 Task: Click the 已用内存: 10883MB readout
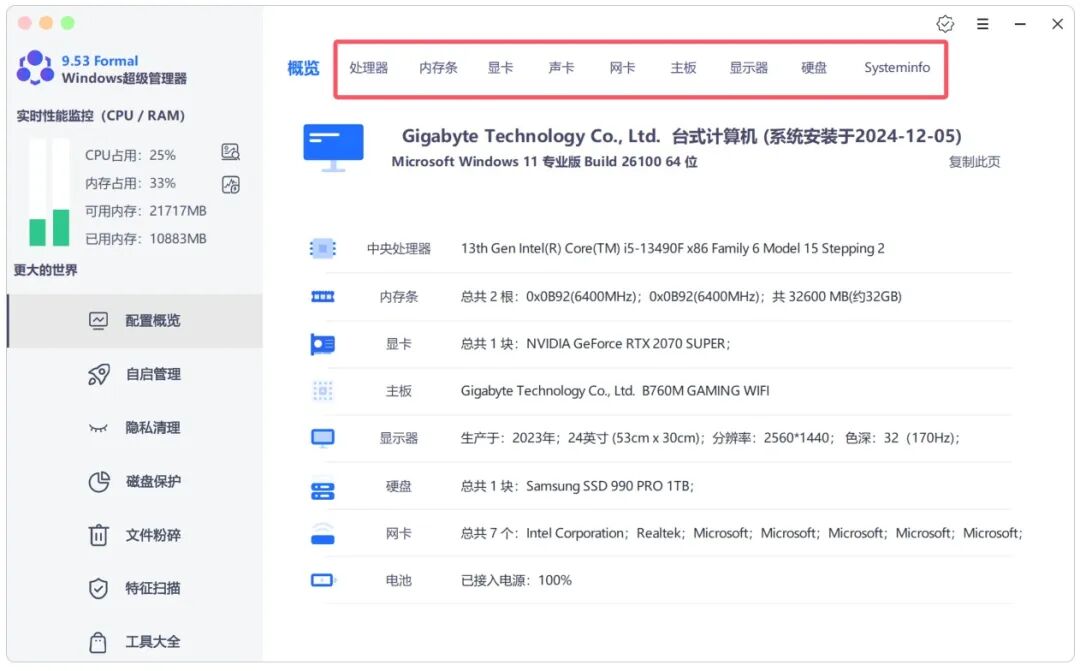[x=145, y=239]
